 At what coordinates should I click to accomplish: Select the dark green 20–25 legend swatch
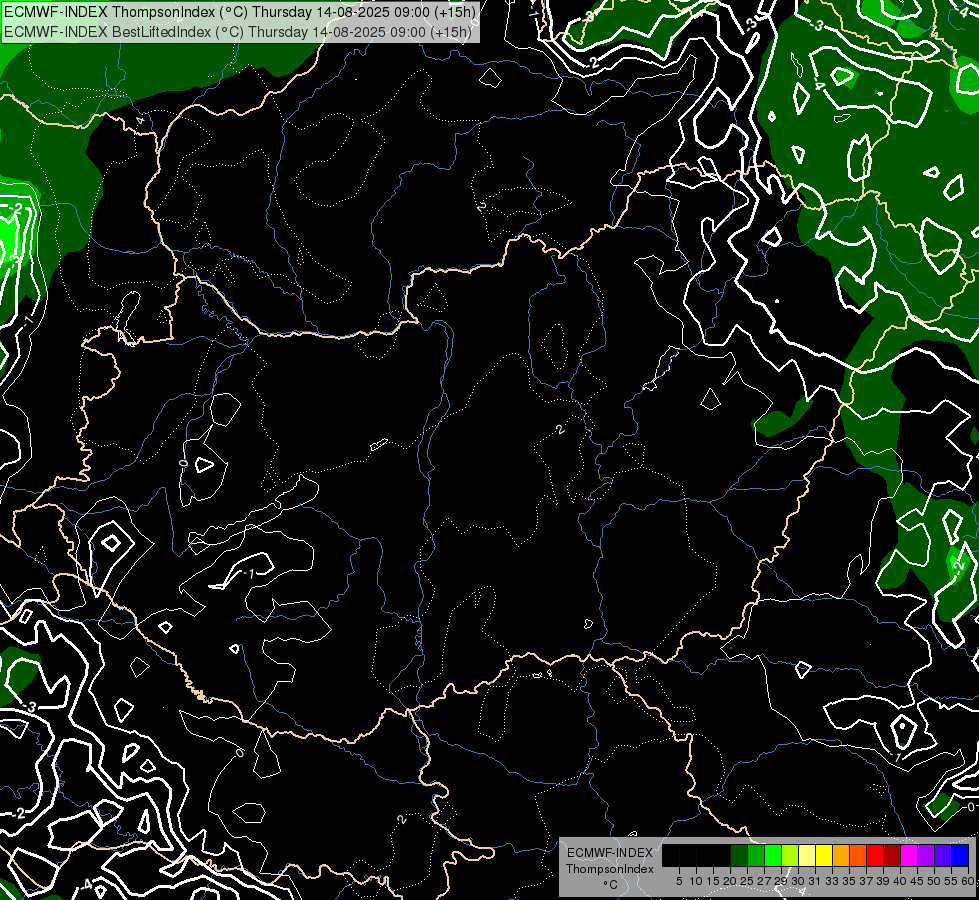click(x=739, y=855)
